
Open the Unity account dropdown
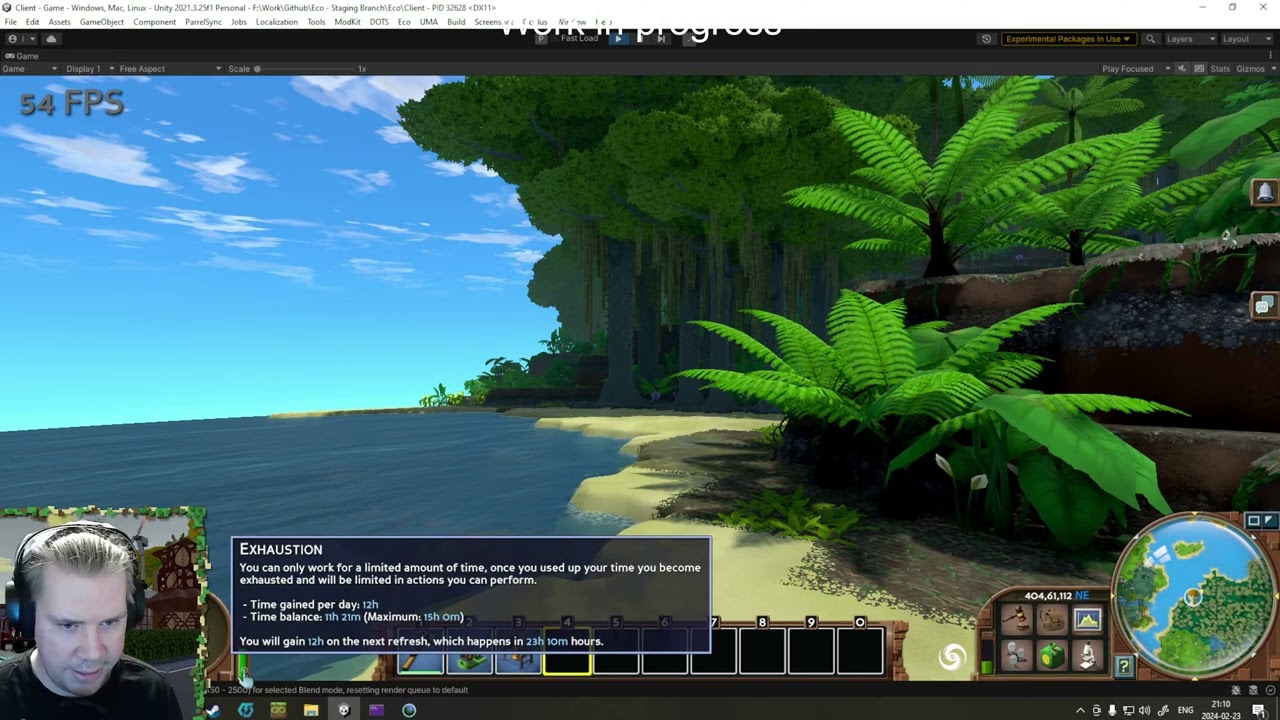pos(20,39)
